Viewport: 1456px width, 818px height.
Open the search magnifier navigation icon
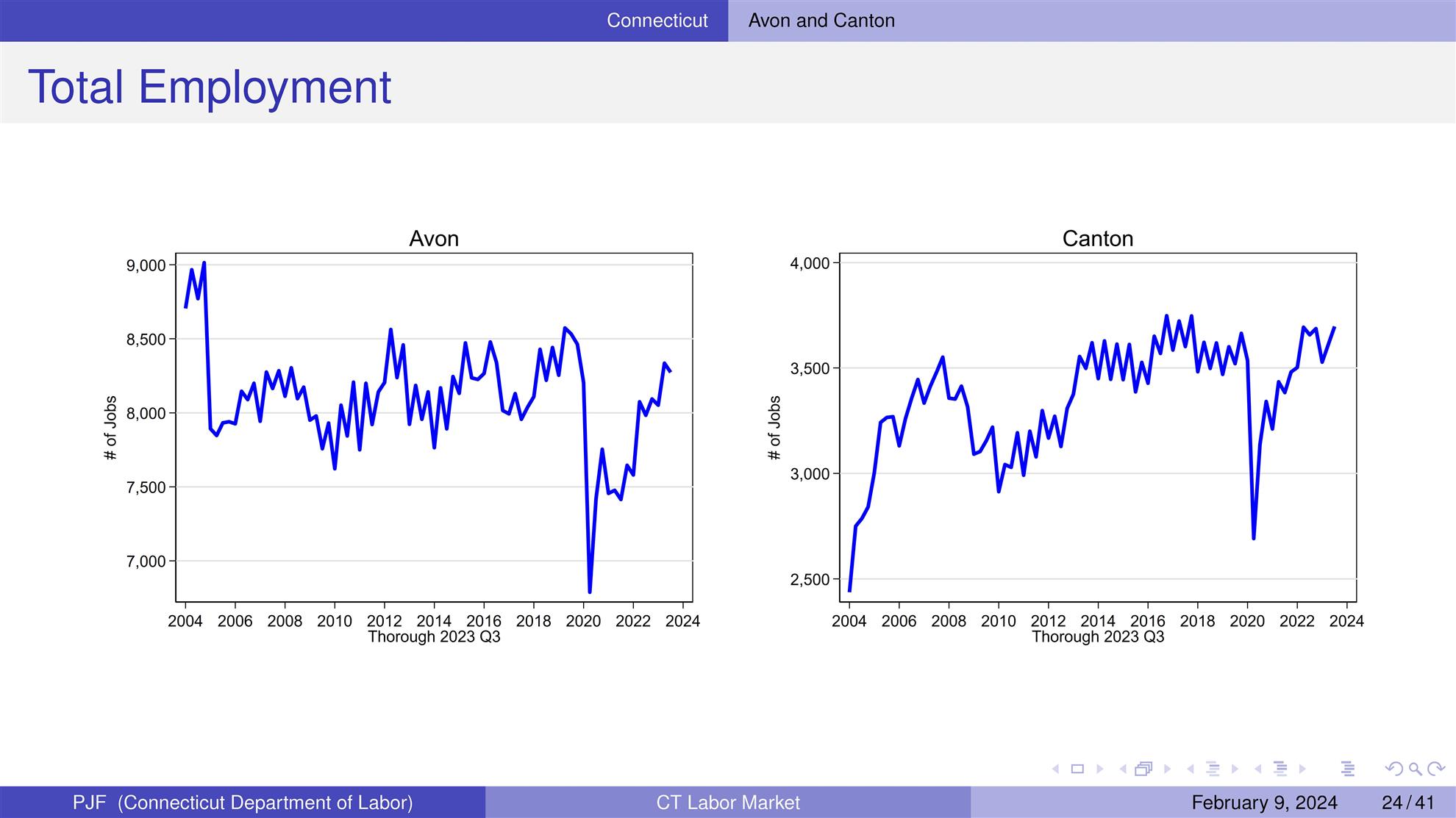1415,769
